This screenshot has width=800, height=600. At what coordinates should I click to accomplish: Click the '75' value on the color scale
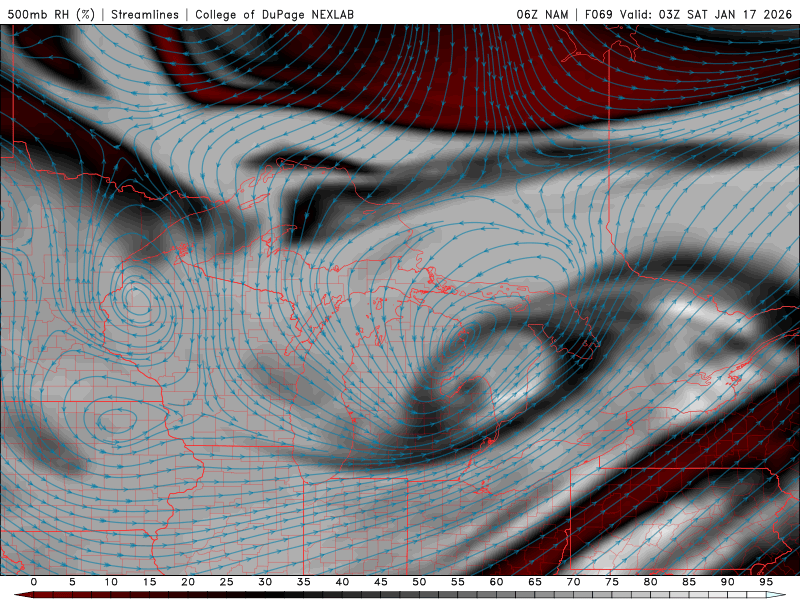[612, 582]
